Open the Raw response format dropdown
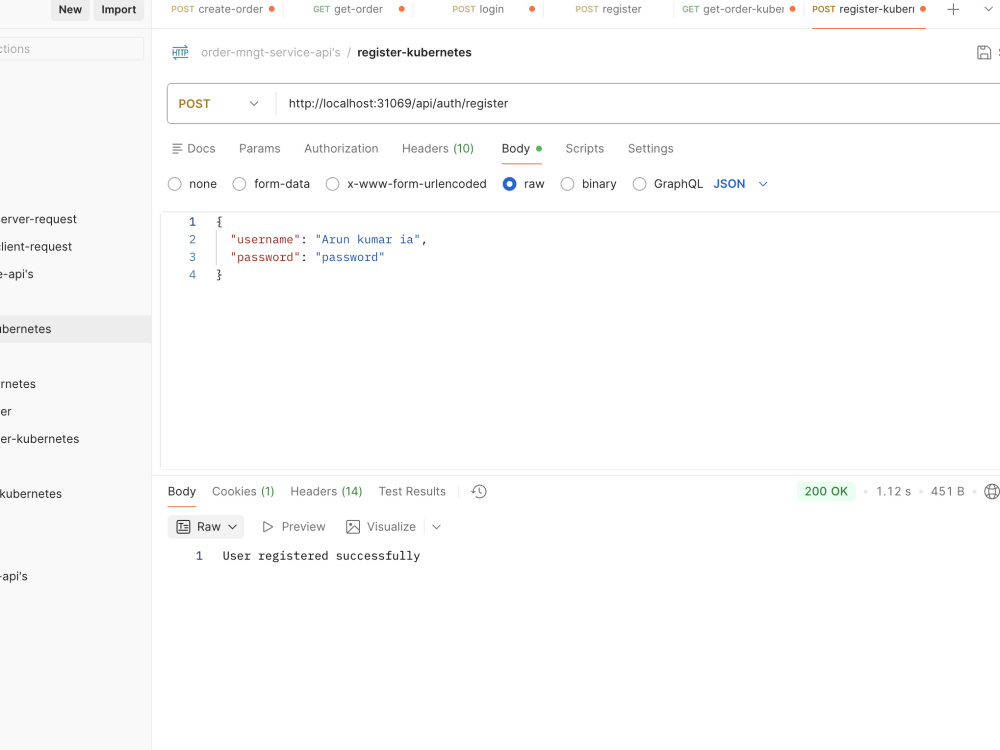 206,527
